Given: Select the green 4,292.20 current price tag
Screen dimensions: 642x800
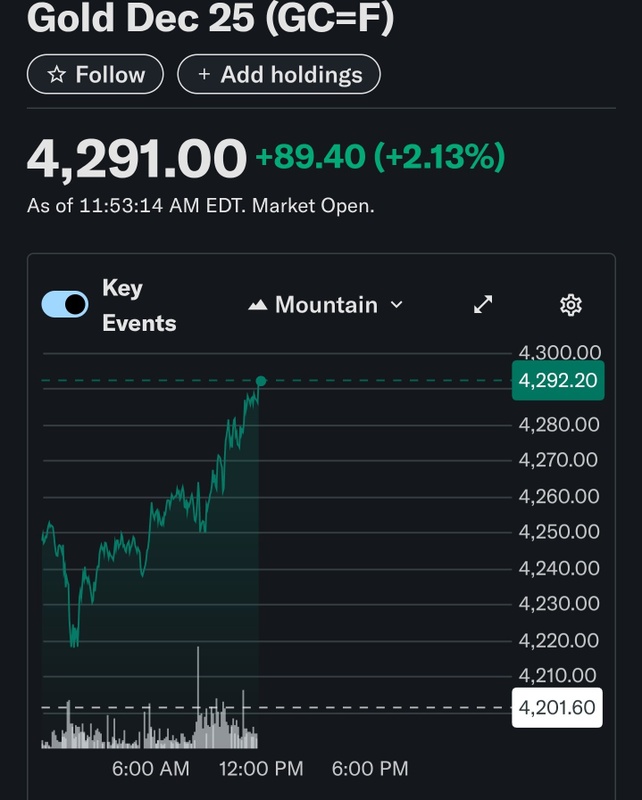Looking at the screenshot, I should click(558, 381).
